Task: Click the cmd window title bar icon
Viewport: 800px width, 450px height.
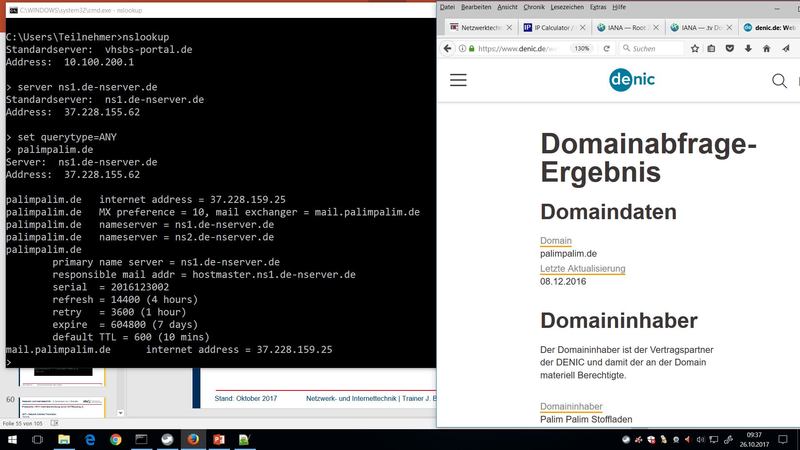Action: pyautogui.click(x=13, y=10)
